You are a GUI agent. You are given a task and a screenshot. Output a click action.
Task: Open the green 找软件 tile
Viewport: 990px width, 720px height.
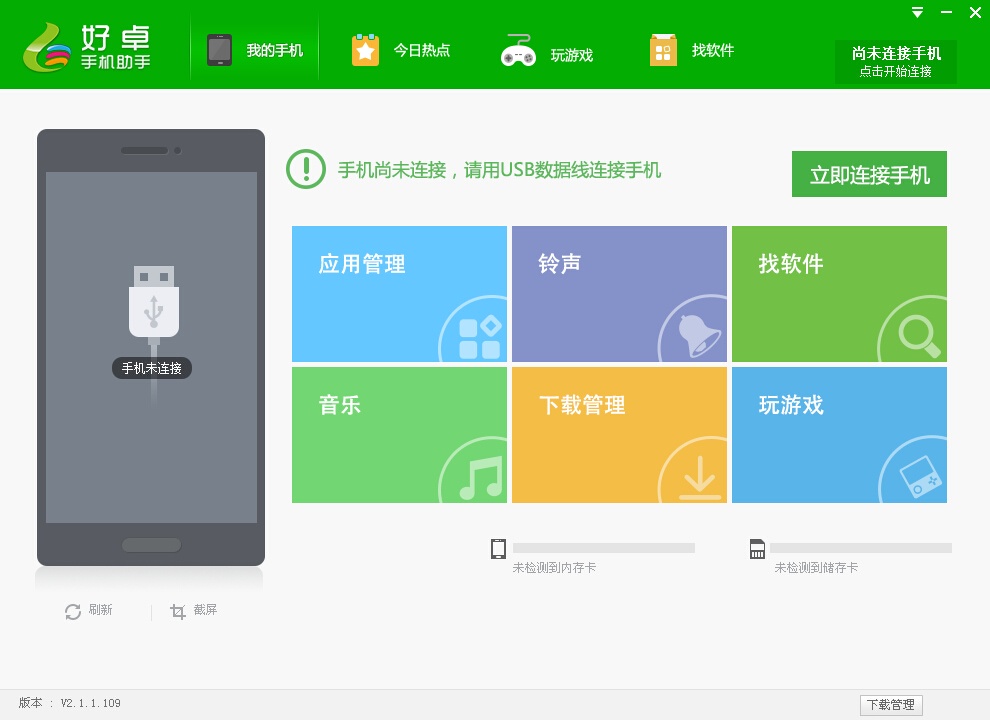coord(839,294)
